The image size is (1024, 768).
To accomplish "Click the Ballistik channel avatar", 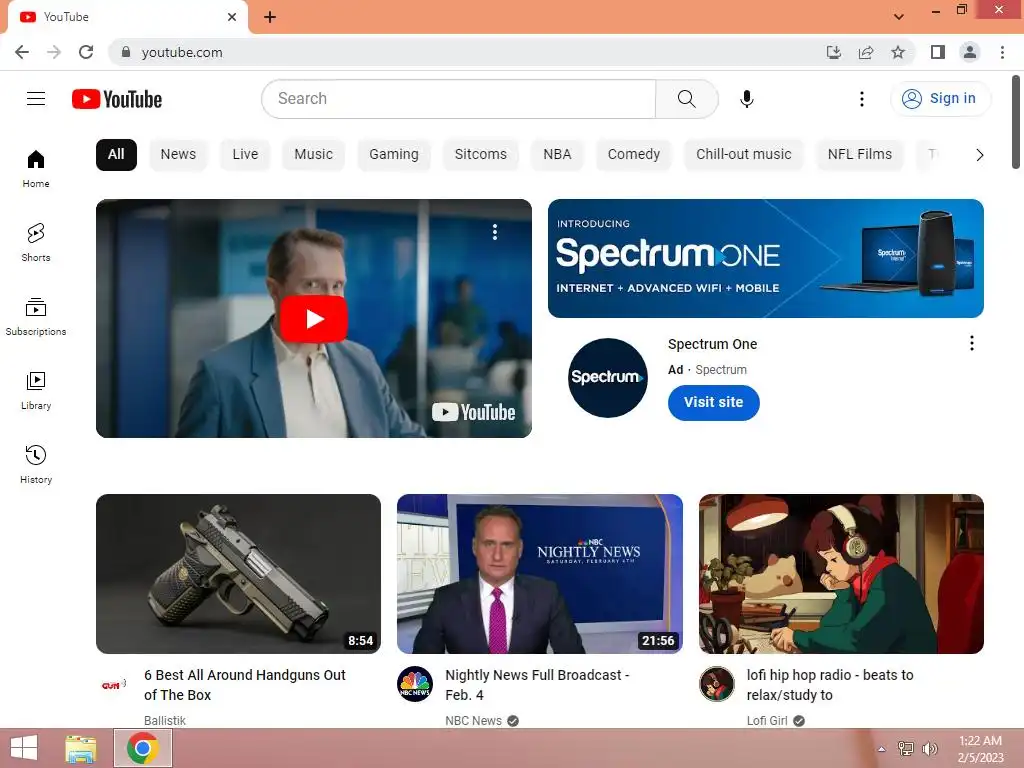I will [114, 684].
